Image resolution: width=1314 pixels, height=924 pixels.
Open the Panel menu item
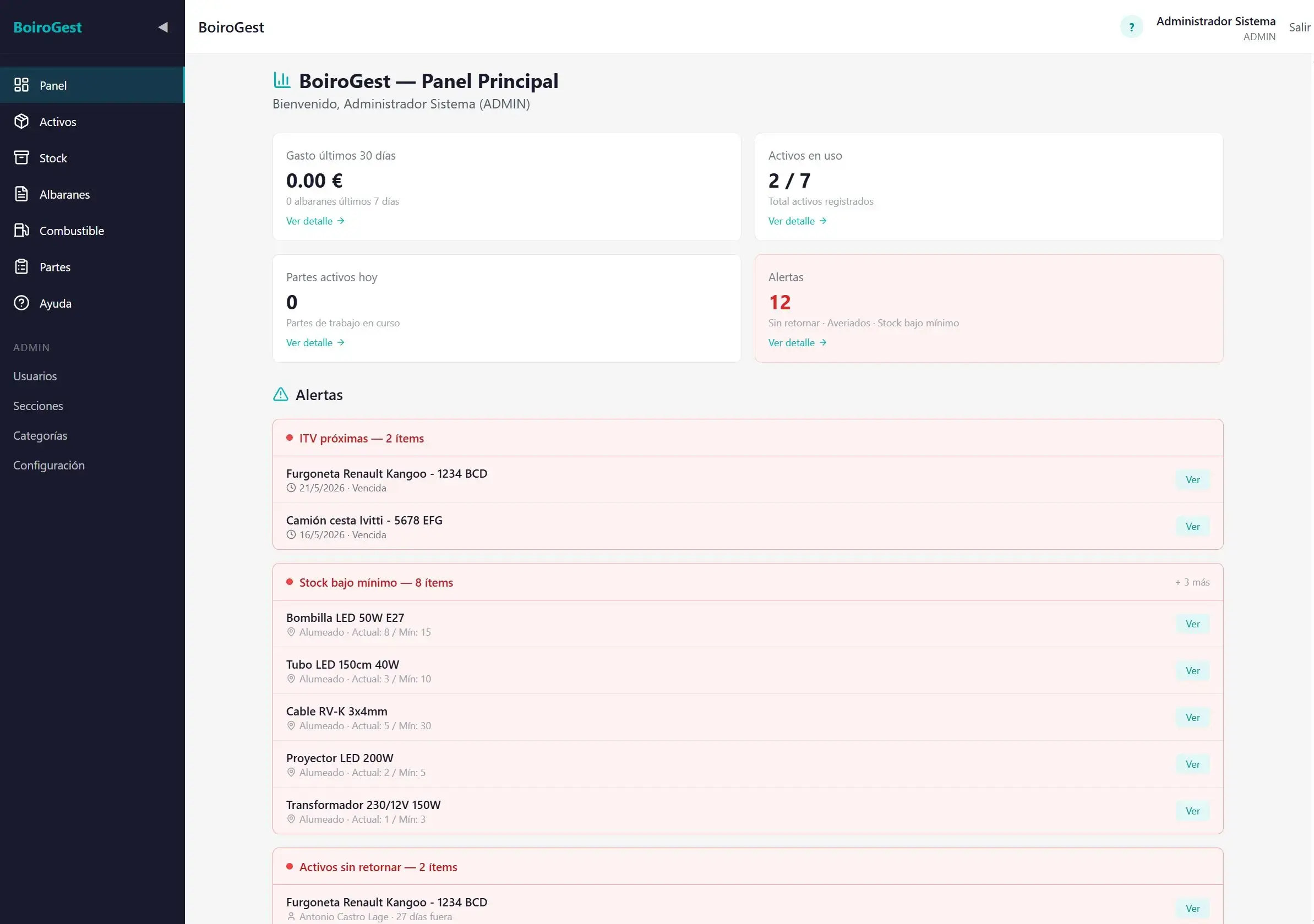92,85
